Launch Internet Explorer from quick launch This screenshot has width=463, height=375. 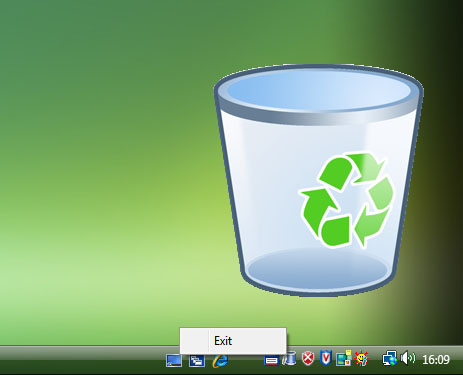(220, 360)
